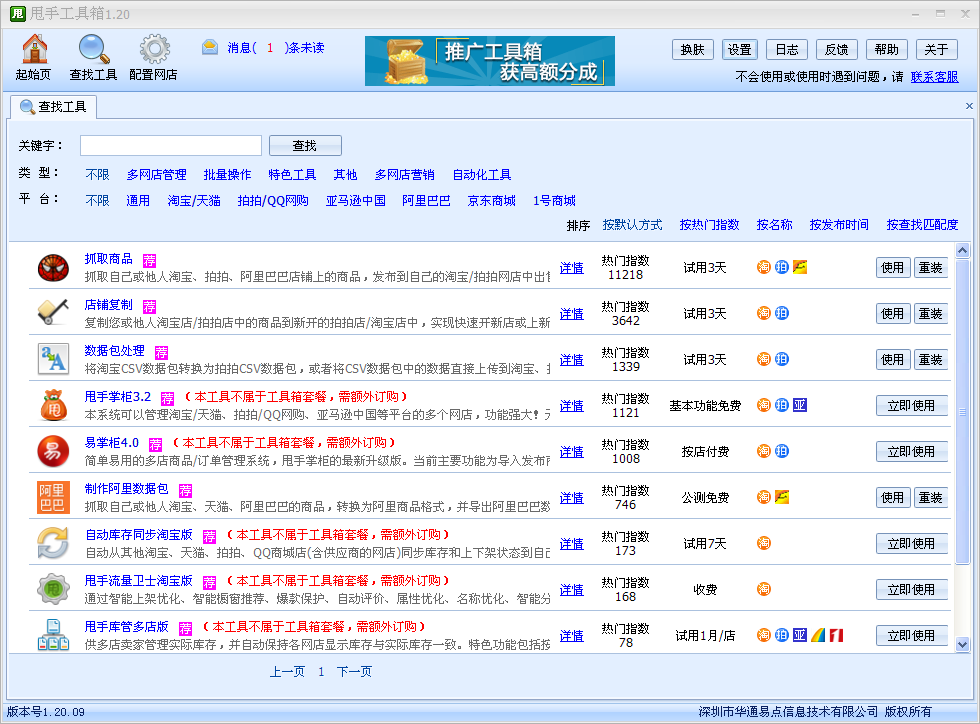Click the 甩手掌柜3.2 money bag icon
The height and width of the screenshot is (724, 980).
coord(53,405)
